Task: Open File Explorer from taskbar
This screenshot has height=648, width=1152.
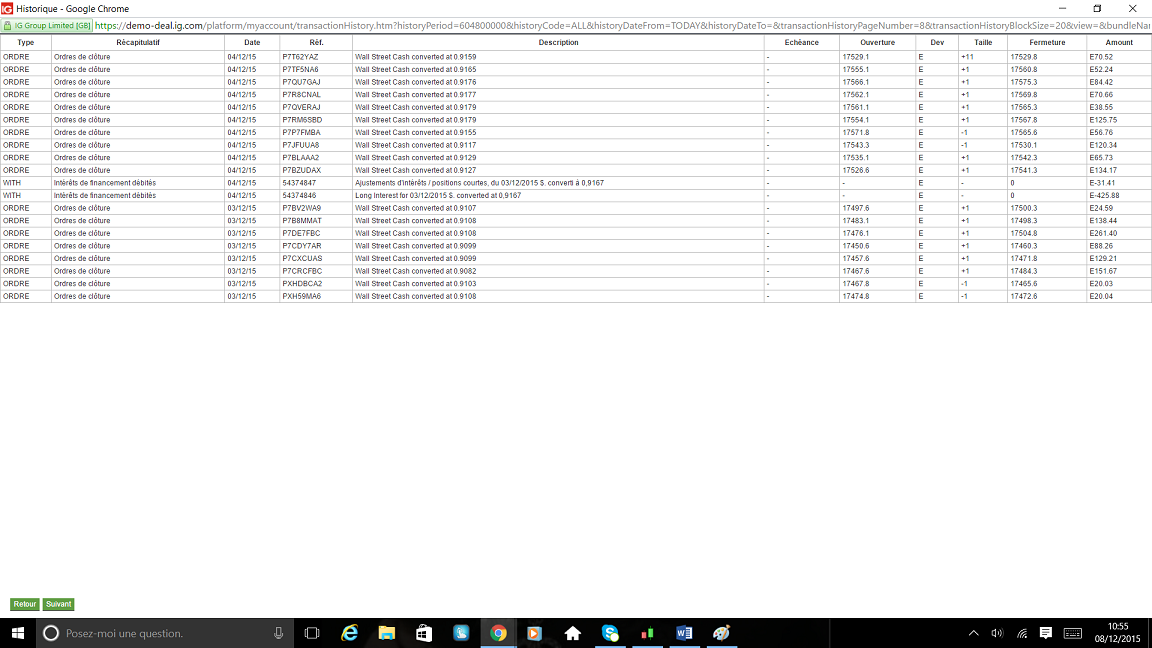Action: click(386, 633)
